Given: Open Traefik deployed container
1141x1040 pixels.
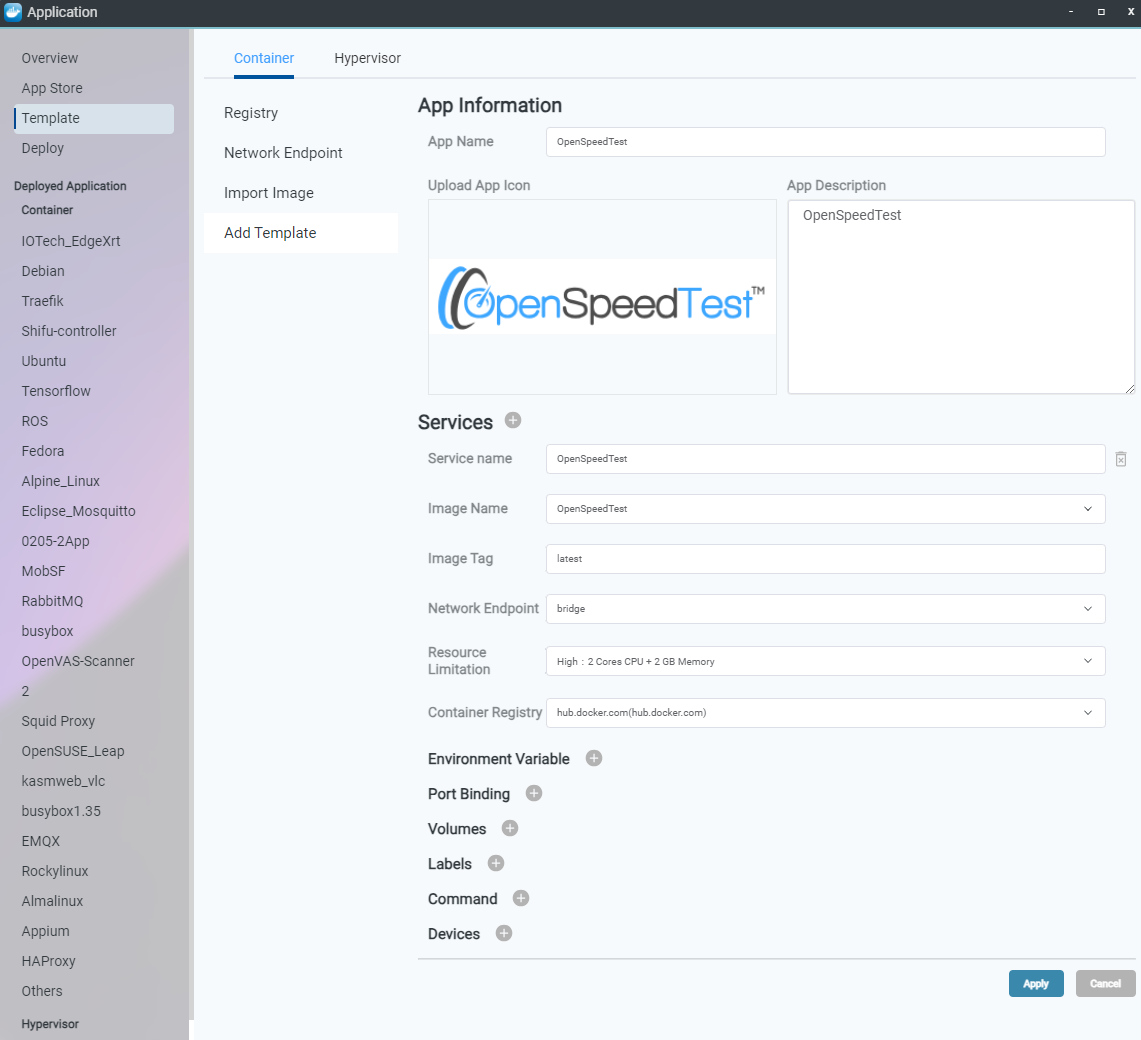Looking at the screenshot, I should [42, 301].
